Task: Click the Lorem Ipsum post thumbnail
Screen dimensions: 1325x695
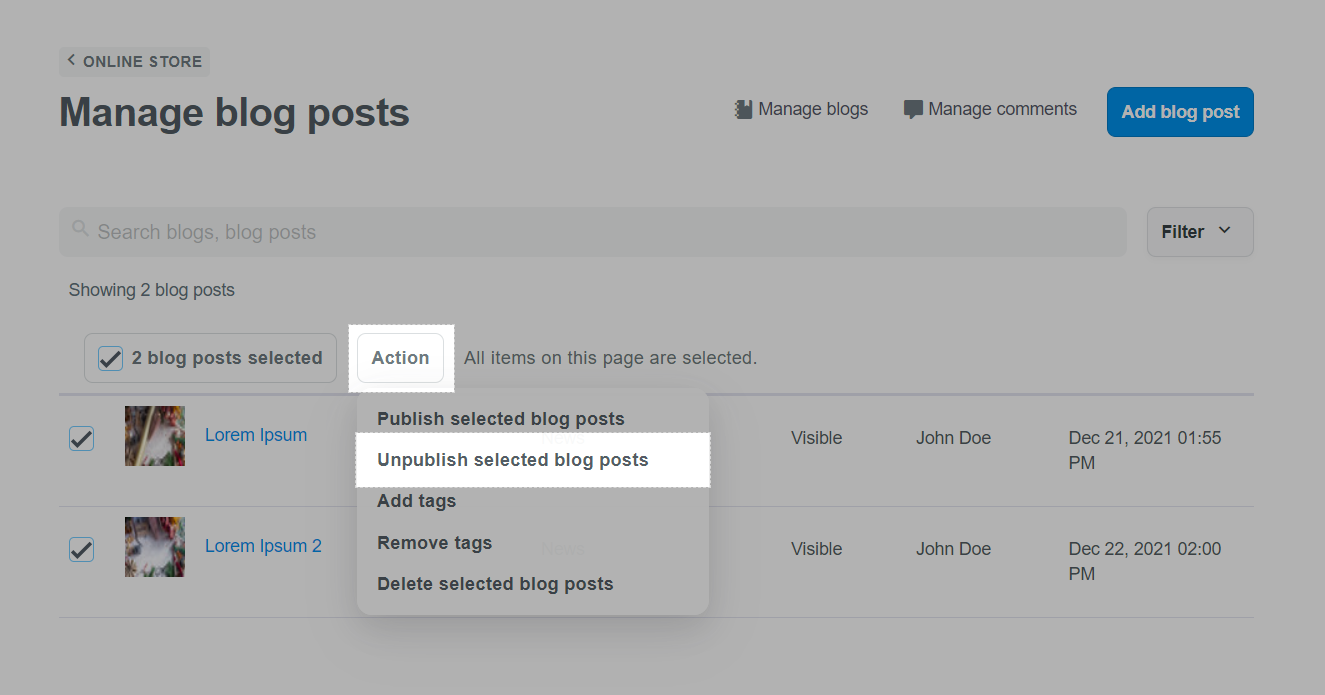Action: (155, 436)
